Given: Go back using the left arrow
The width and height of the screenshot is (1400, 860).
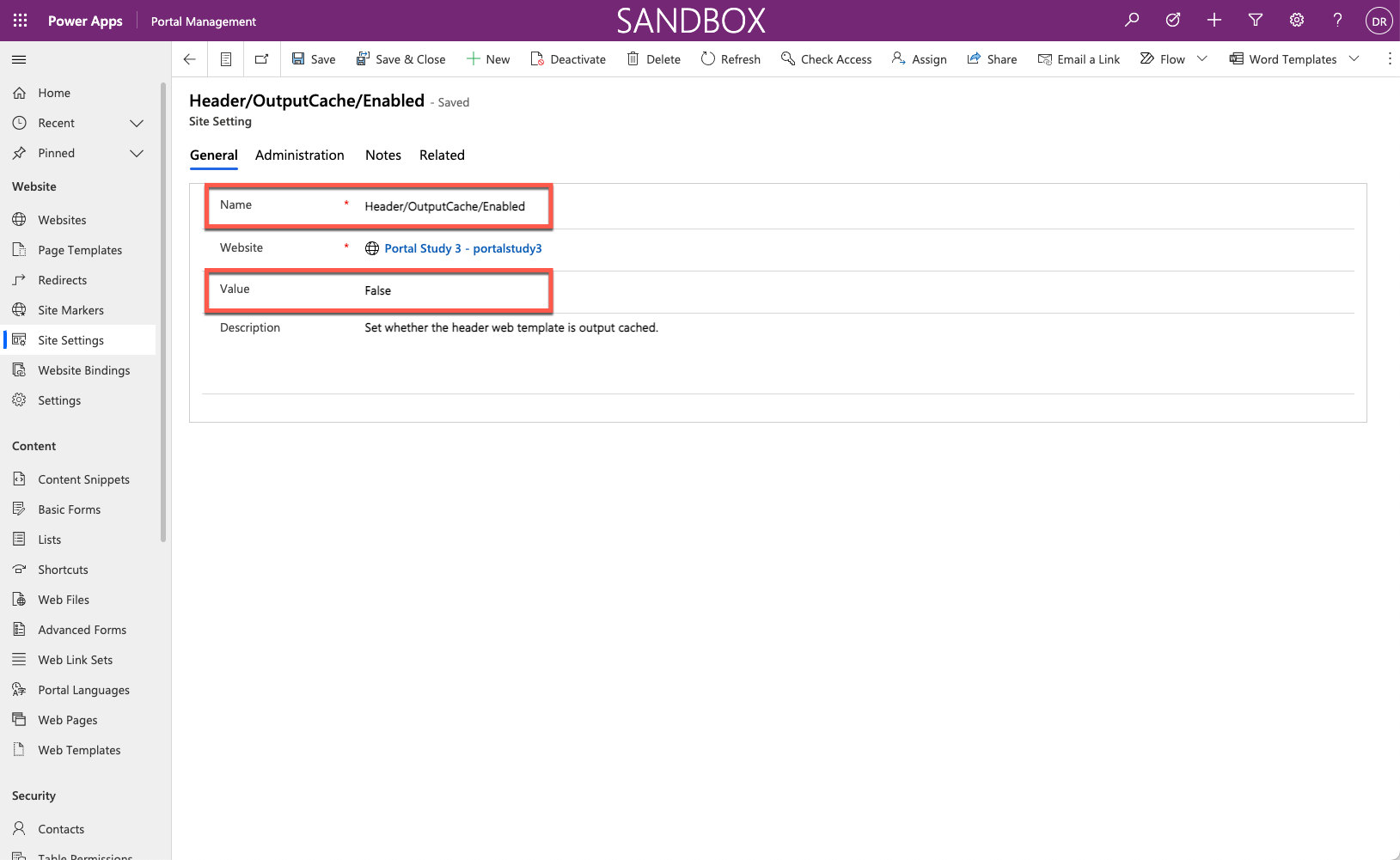Looking at the screenshot, I should tap(190, 59).
